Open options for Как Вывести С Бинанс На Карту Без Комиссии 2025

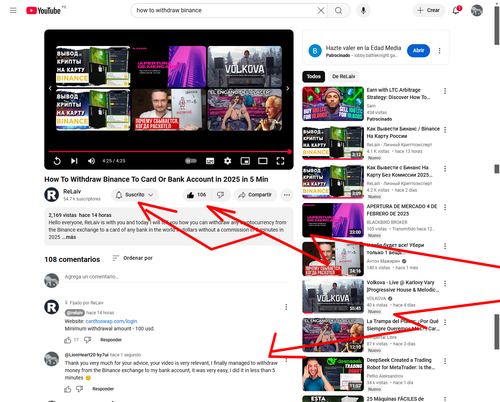coord(445,169)
